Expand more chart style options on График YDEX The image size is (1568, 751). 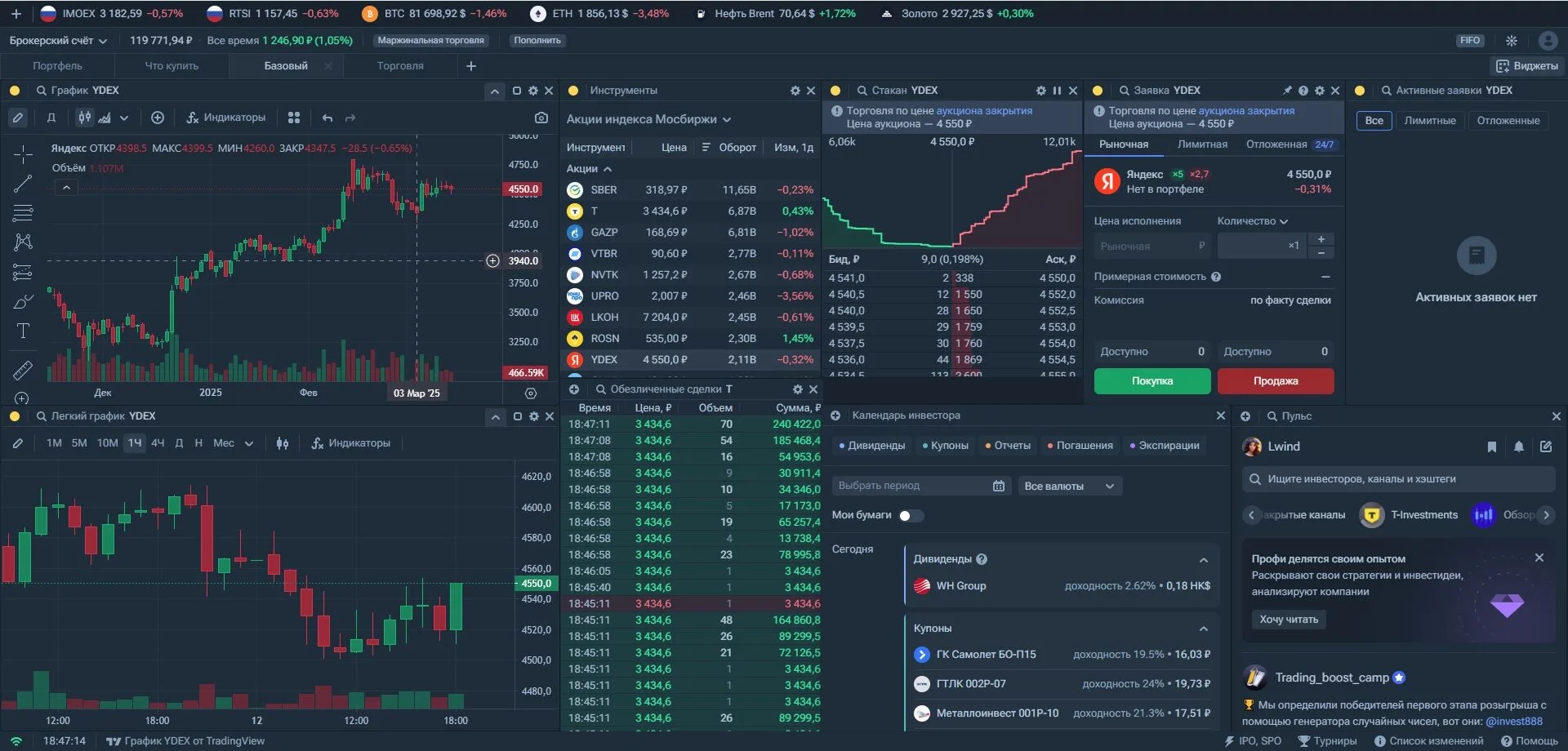point(124,118)
